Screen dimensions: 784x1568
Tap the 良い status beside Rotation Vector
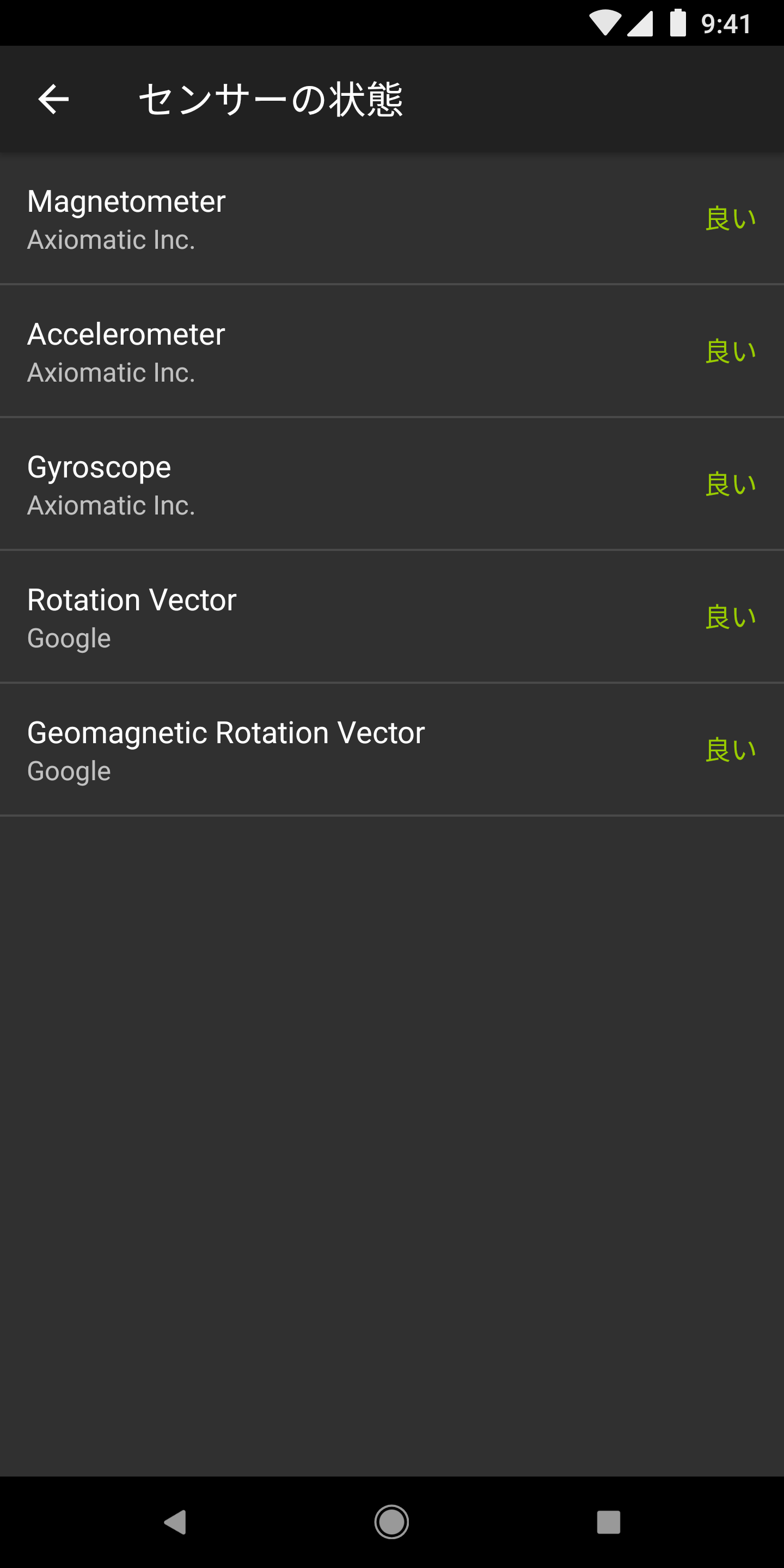pos(731,617)
